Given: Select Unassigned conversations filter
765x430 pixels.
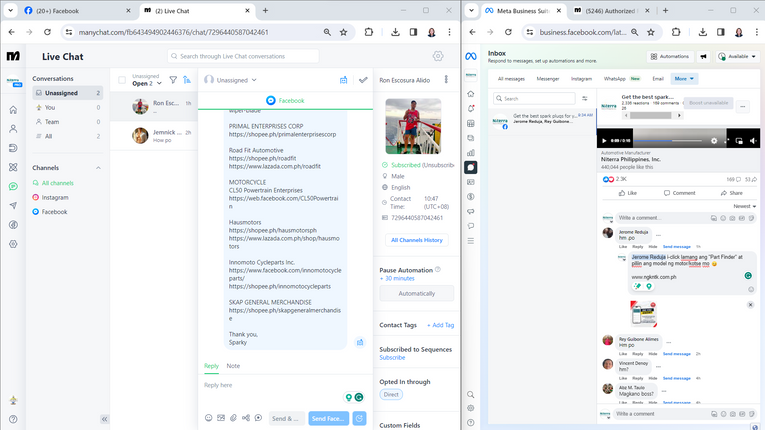Looking at the screenshot, I should coord(67,93).
